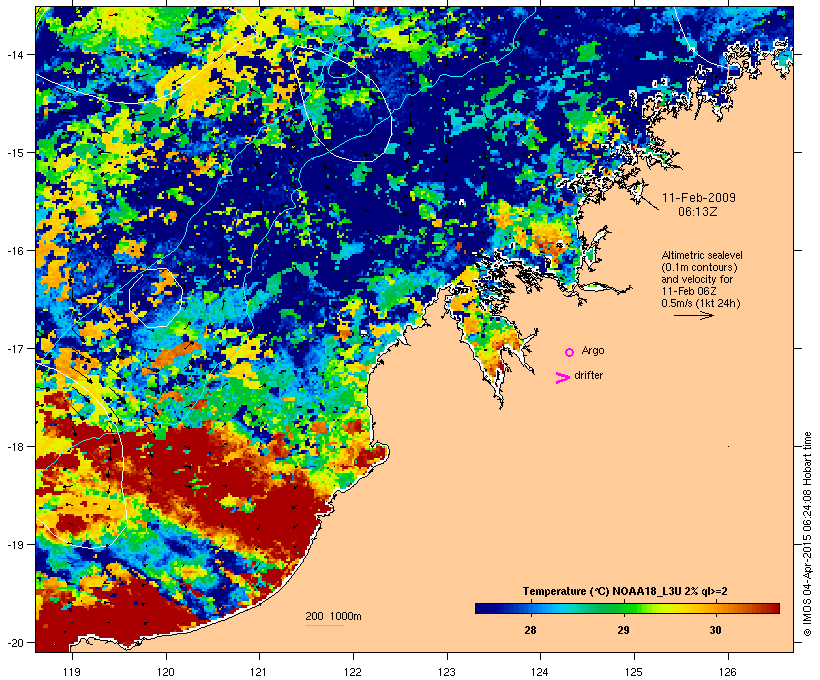Click the IMOS copyright timestamp text
820x680 pixels.
pyautogui.click(x=807, y=534)
